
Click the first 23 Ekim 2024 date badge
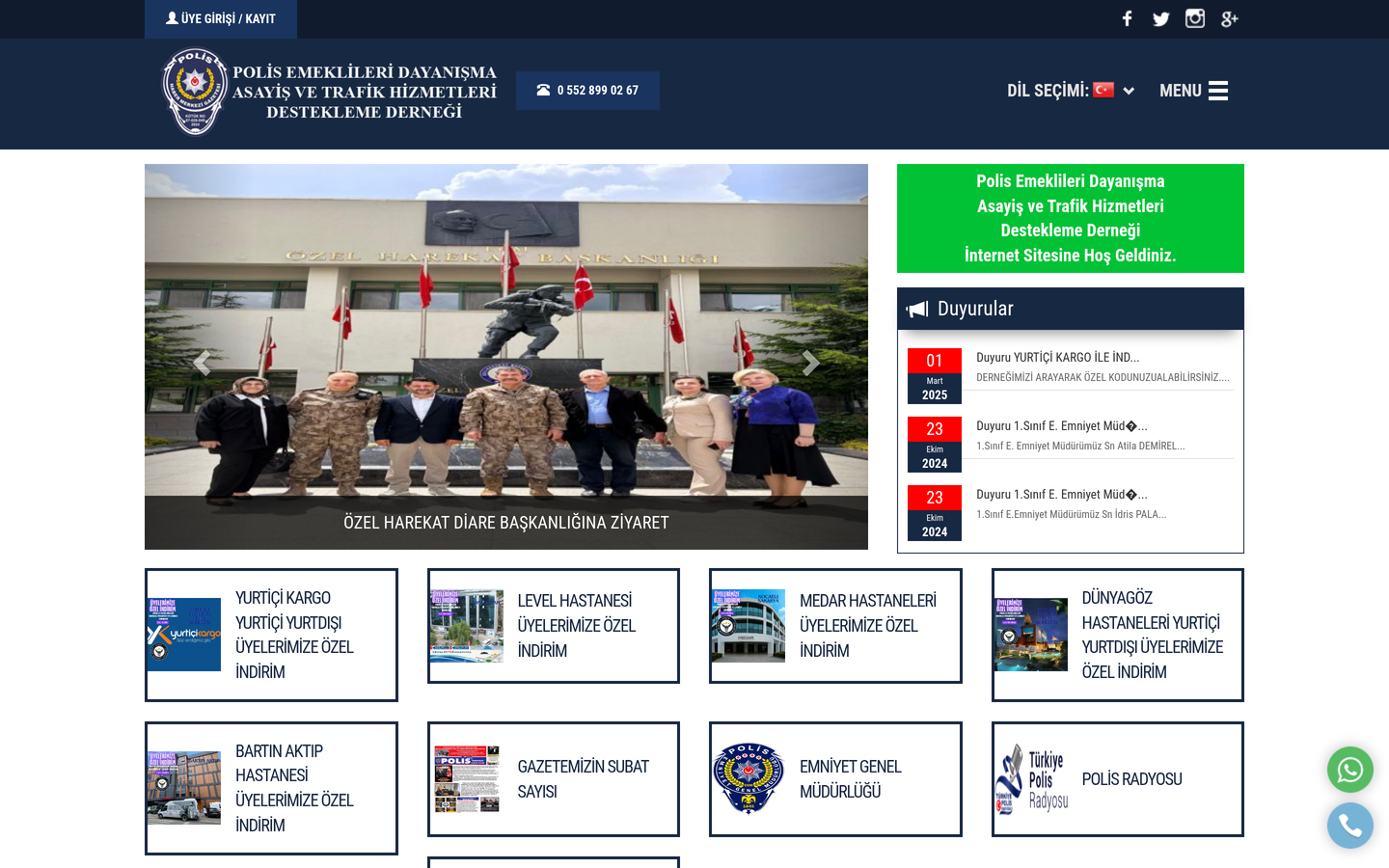tap(935, 445)
